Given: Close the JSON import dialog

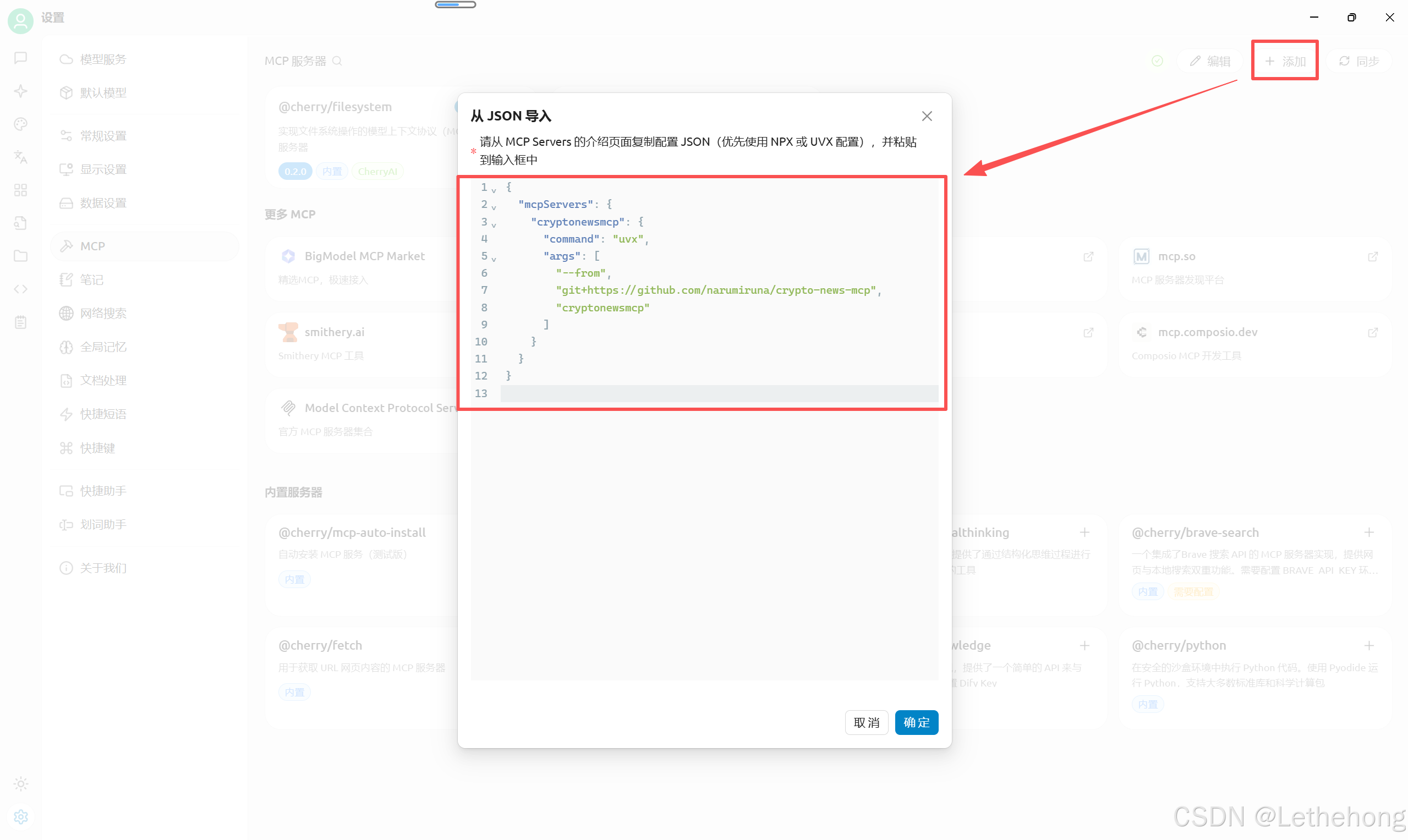Looking at the screenshot, I should coord(926,116).
